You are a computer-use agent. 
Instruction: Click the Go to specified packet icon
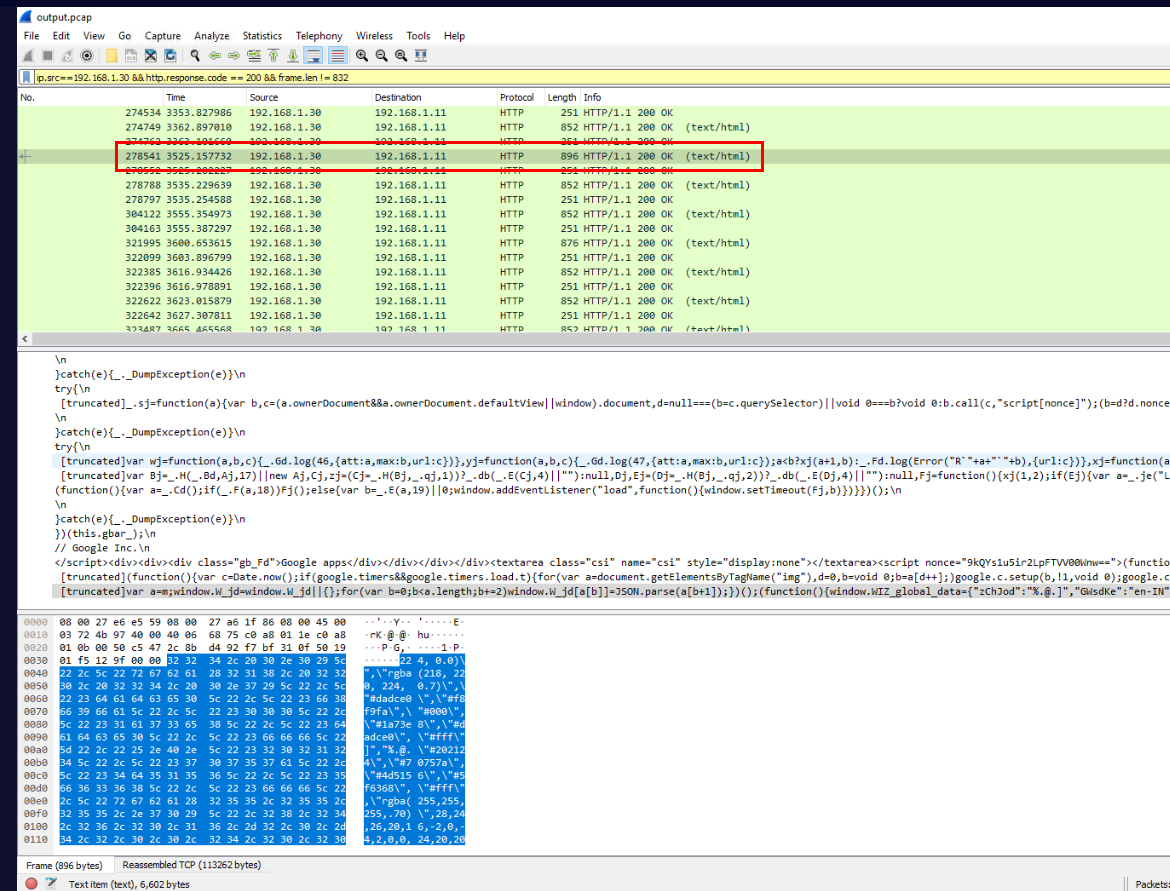pos(254,55)
